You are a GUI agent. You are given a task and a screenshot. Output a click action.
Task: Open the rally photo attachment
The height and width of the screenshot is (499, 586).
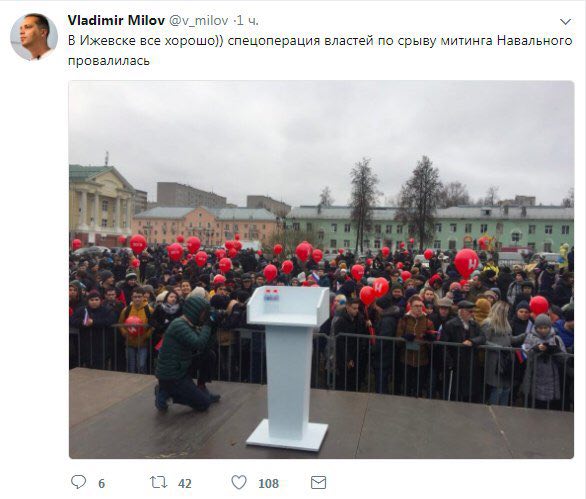pos(321,269)
